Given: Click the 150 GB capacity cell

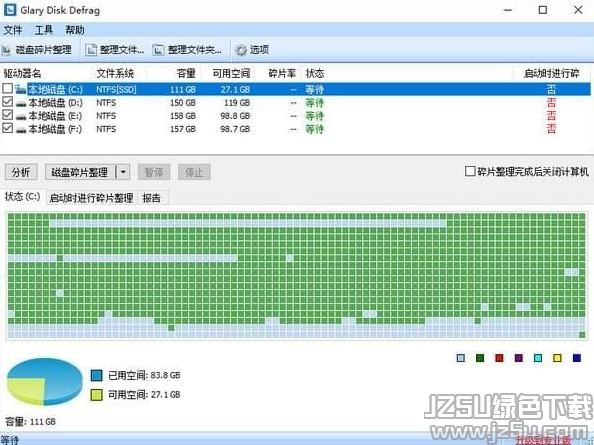Looking at the screenshot, I should (183, 103).
